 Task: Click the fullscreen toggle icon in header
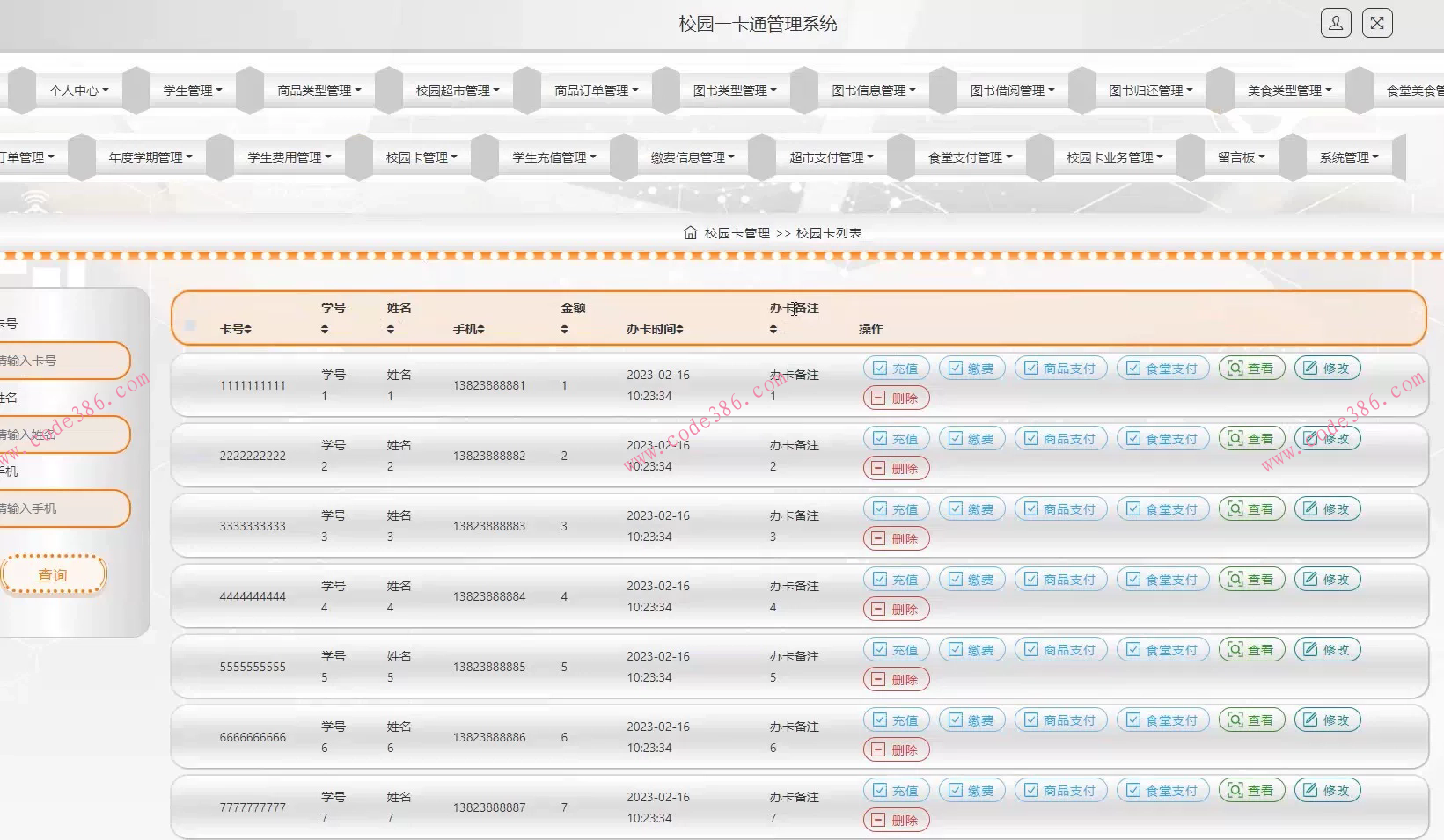point(1377,24)
